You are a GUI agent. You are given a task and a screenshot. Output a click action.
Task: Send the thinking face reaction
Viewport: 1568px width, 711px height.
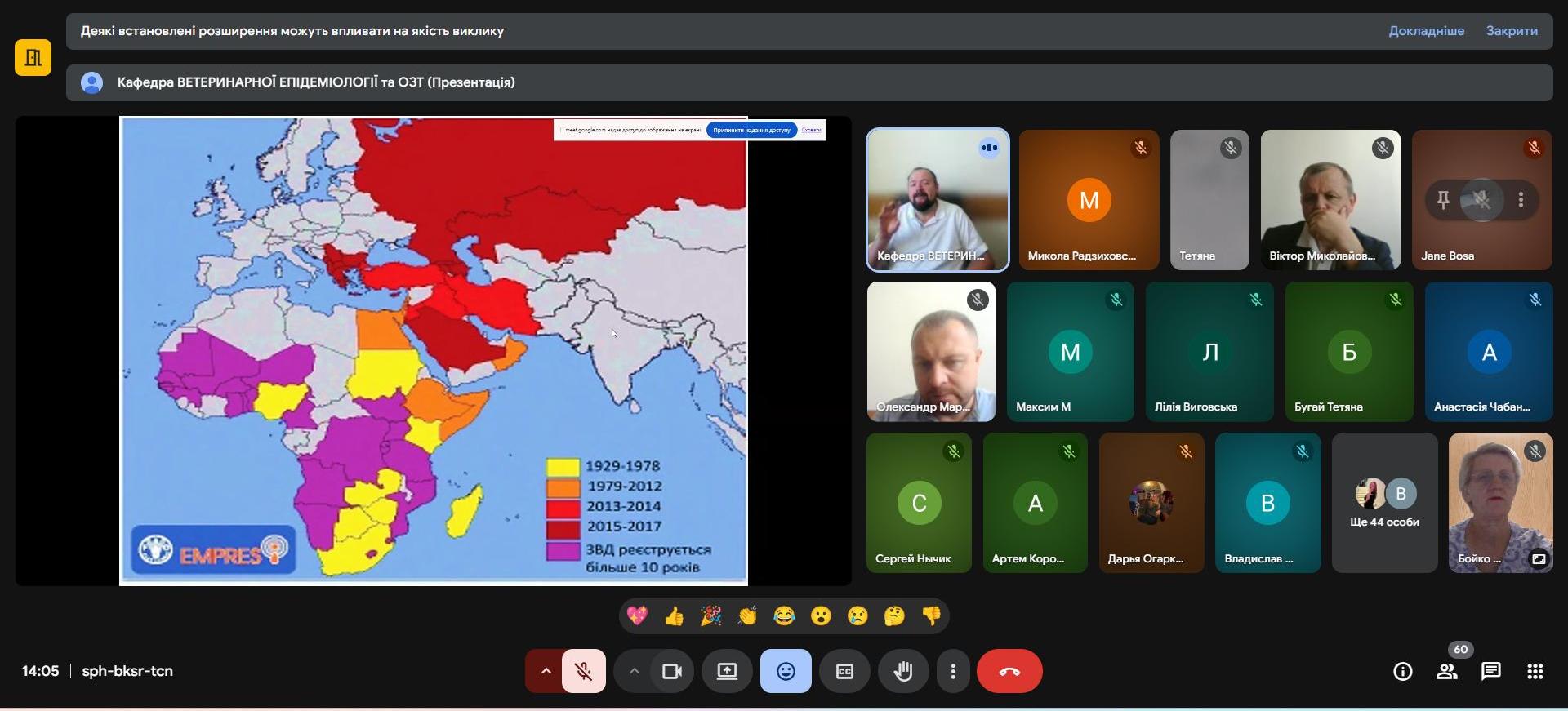click(x=894, y=615)
